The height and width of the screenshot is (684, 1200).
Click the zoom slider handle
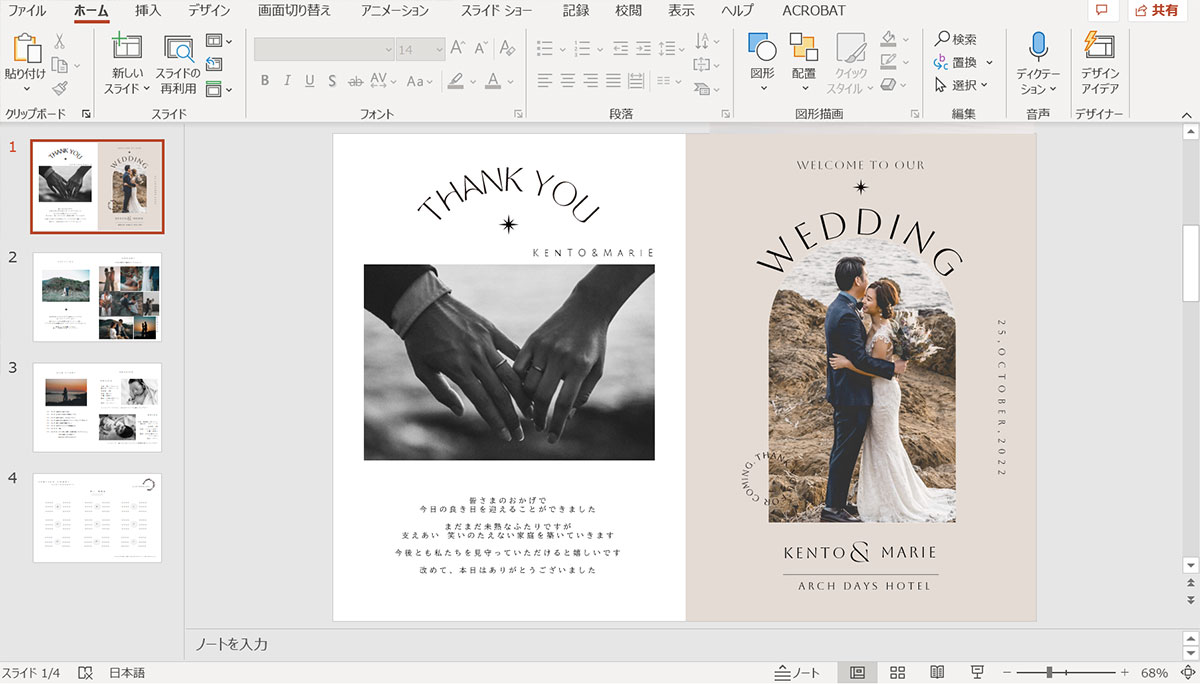pyautogui.click(x=1049, y=672)
